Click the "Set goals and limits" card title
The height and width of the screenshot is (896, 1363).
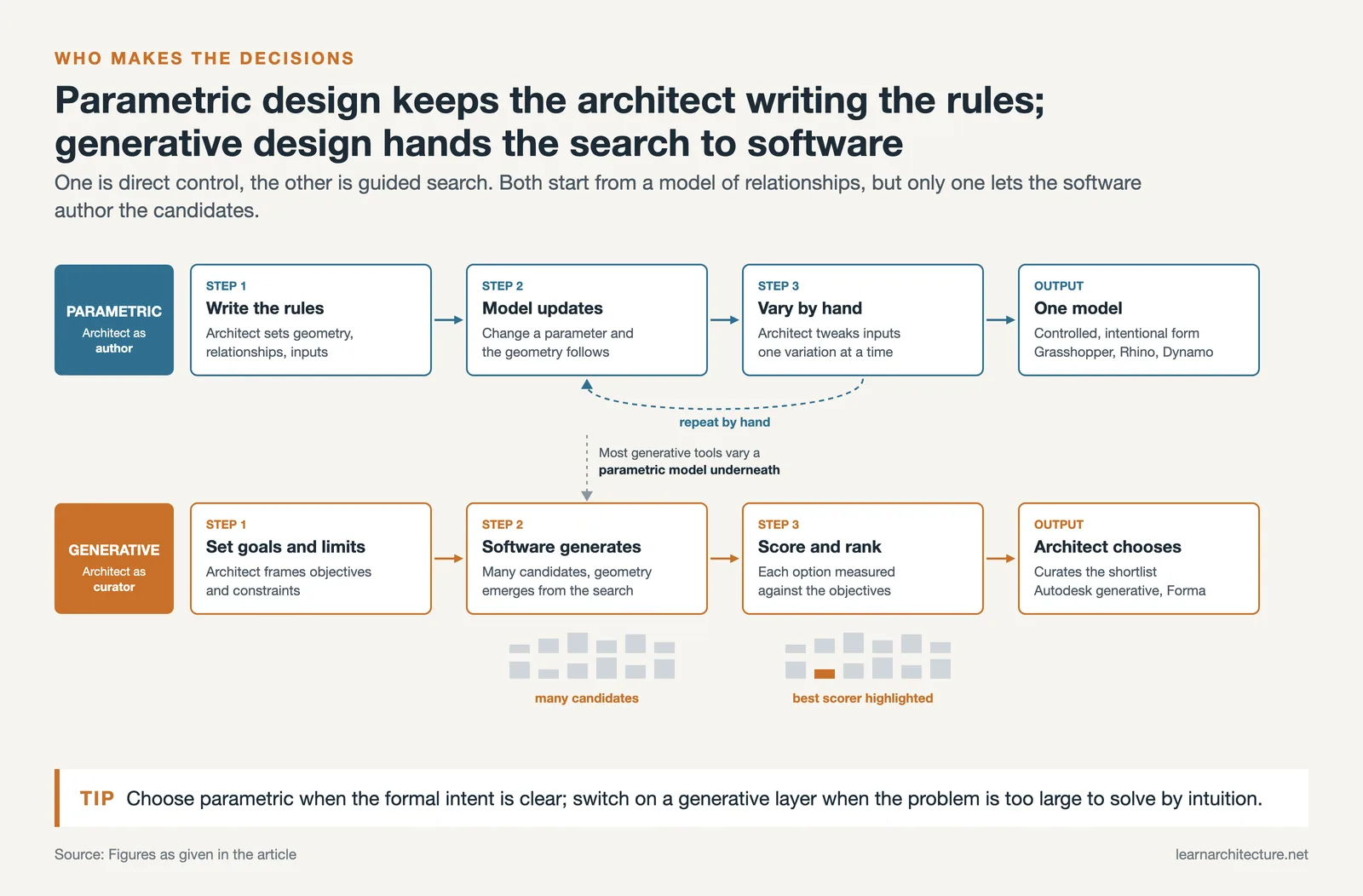point(285,547)
